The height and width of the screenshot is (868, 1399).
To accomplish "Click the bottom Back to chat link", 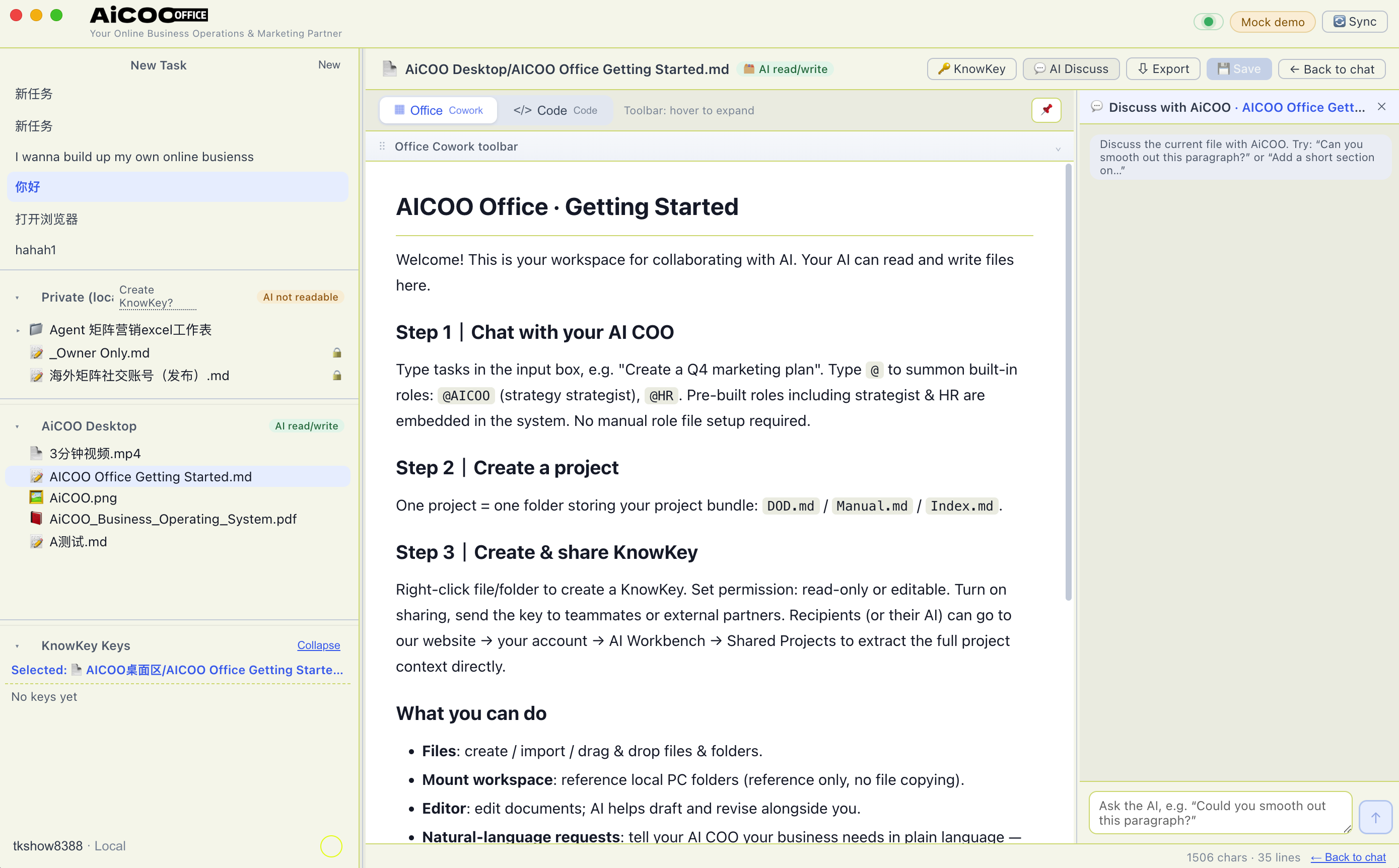I will (x=1348, y=857).
